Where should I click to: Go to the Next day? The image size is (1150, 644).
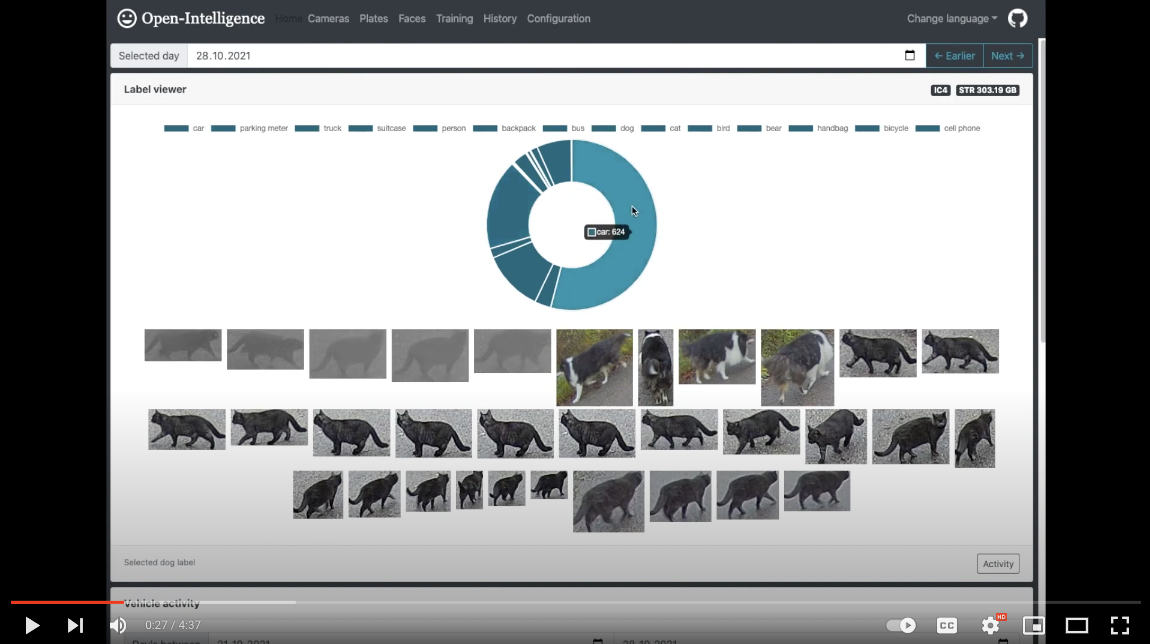click(x=1007, y=55)
